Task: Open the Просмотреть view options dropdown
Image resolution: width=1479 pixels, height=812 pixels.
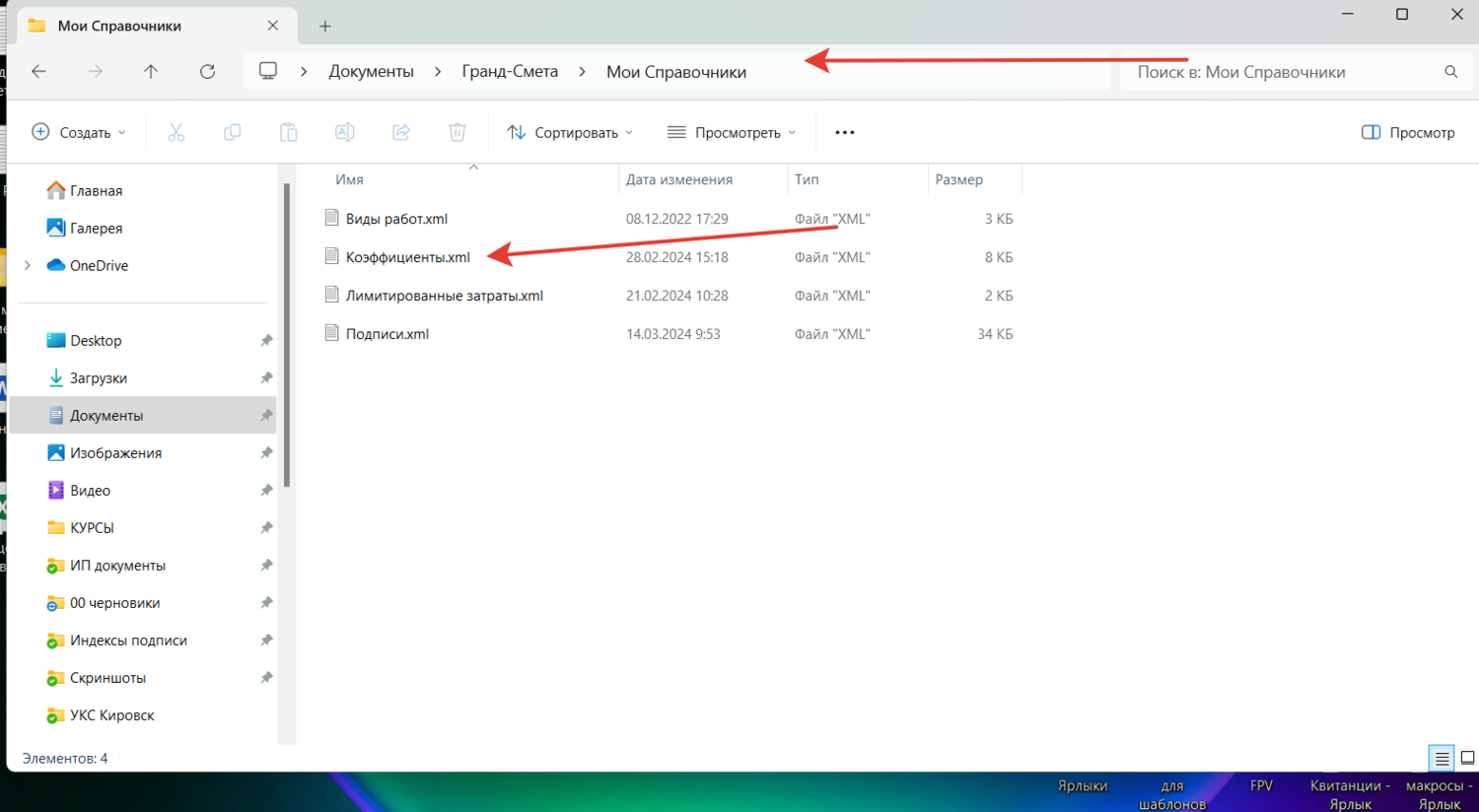Action: click(732, 132)
